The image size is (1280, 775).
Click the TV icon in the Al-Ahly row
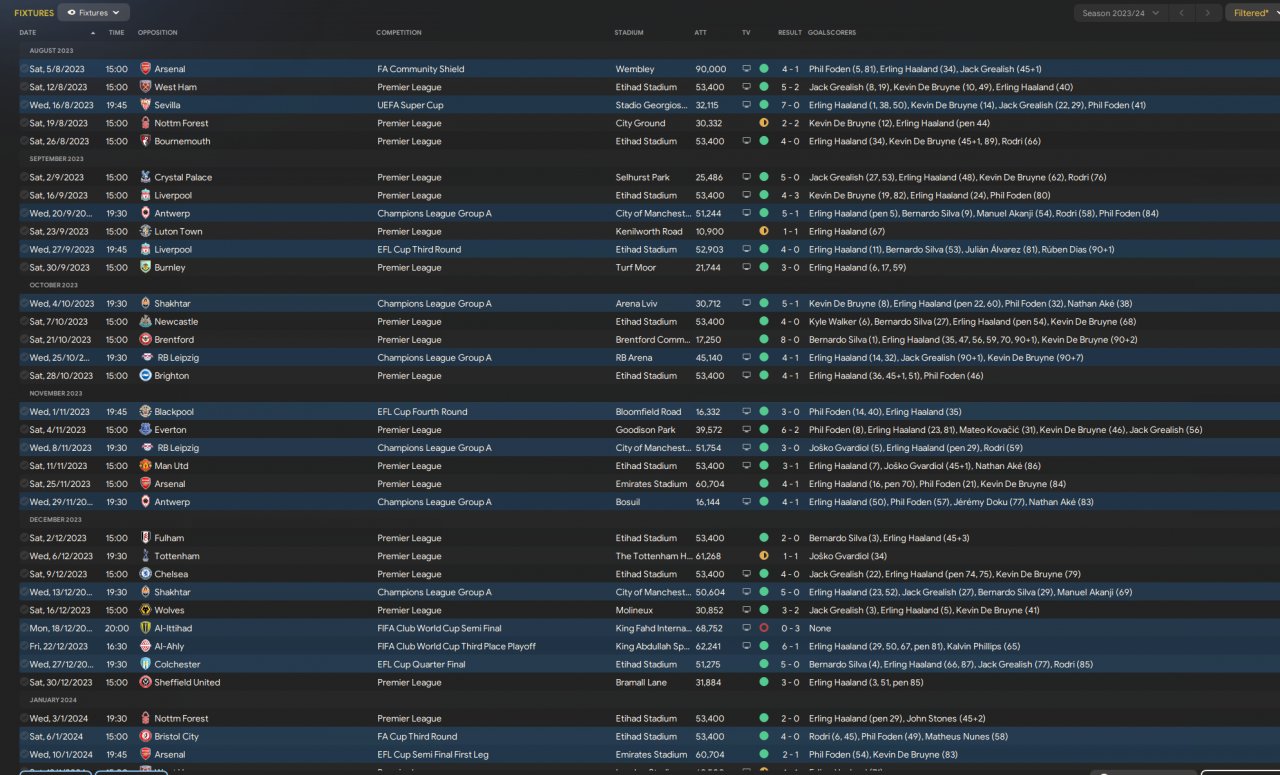pos(746,646)
